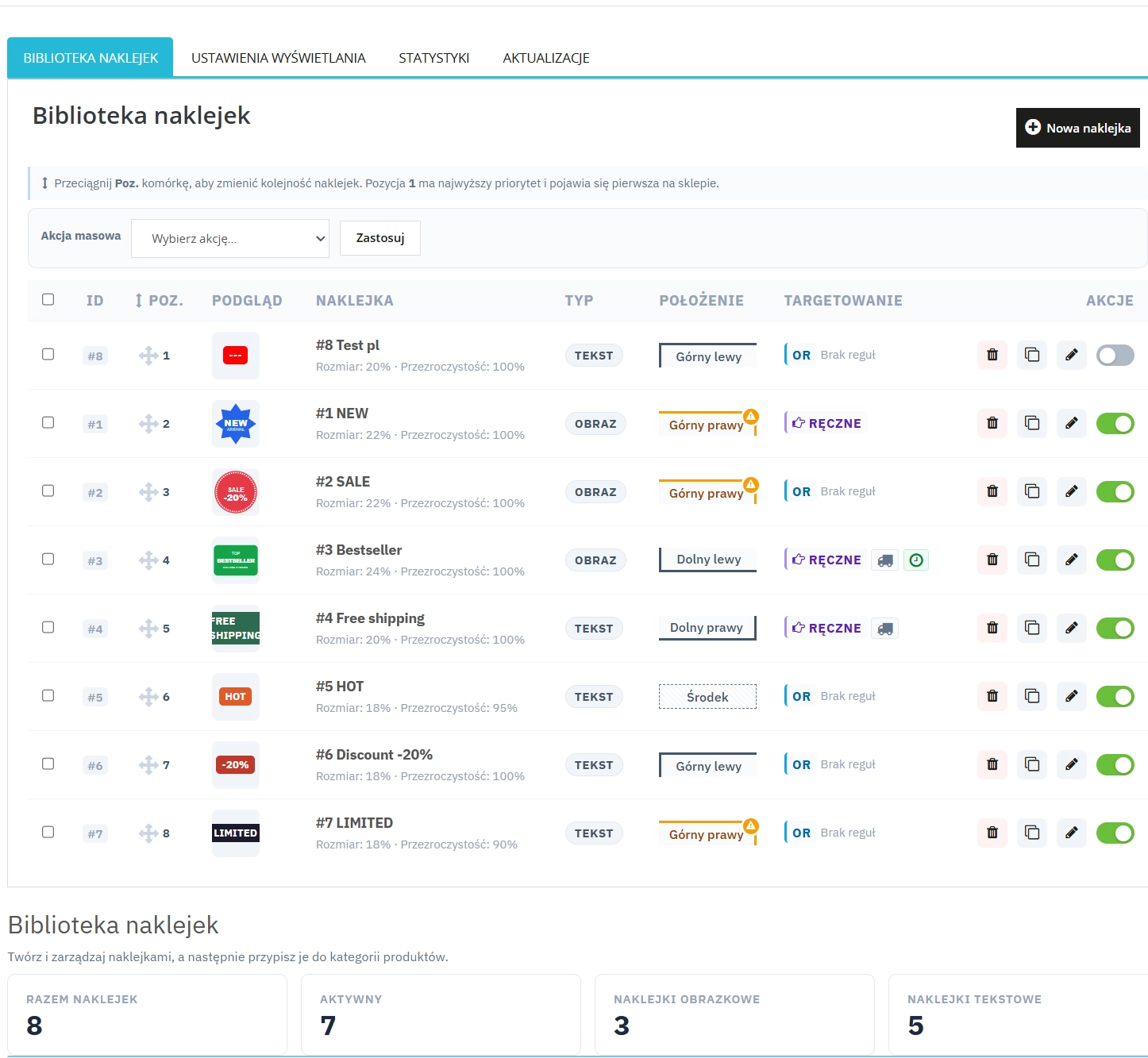Click the clock targeting icon on #3 Bestseller row
Screen dimensions: 1148x1058
coord(916,560)
